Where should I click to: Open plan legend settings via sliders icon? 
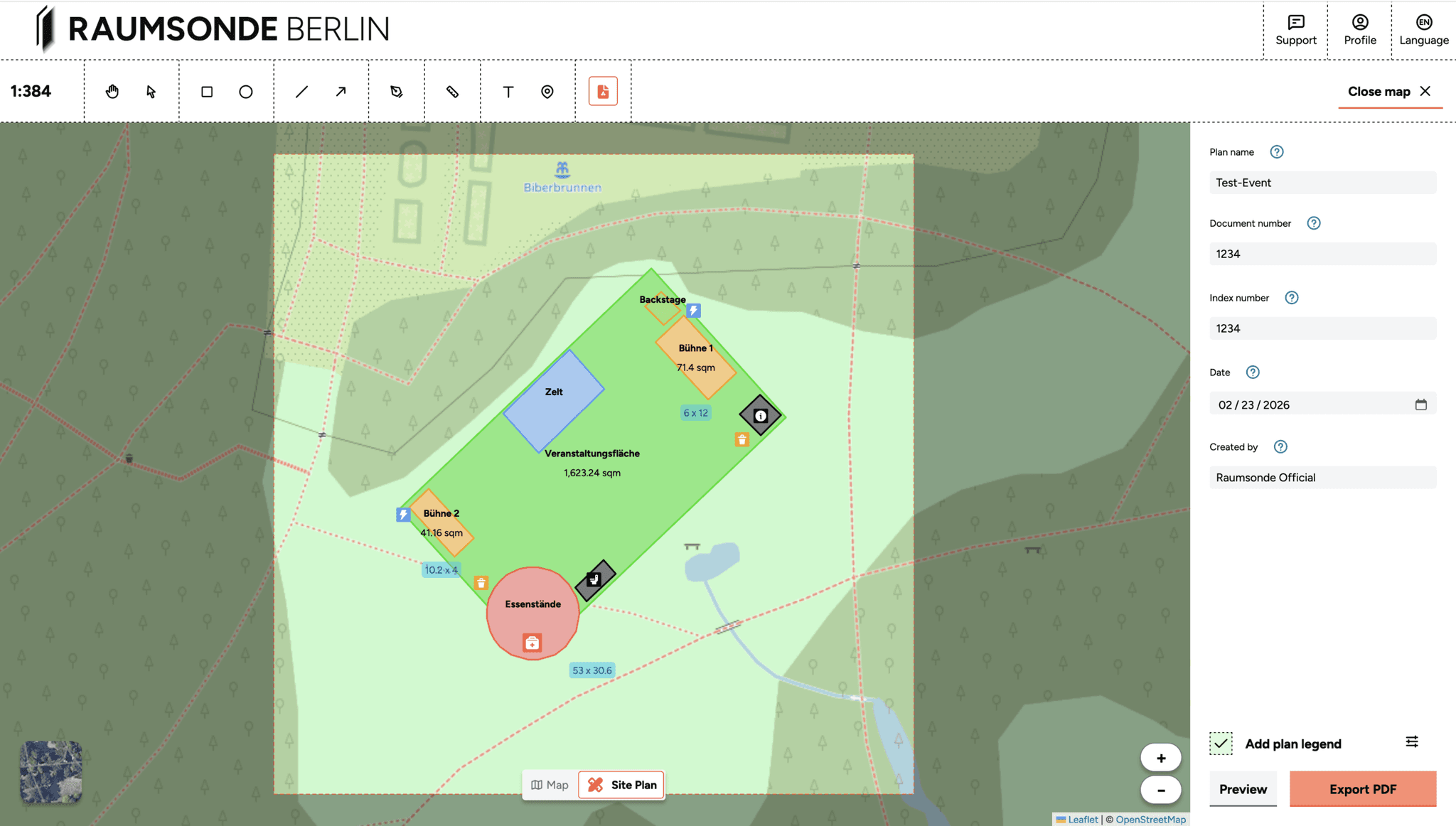(x=1413, y=741)
